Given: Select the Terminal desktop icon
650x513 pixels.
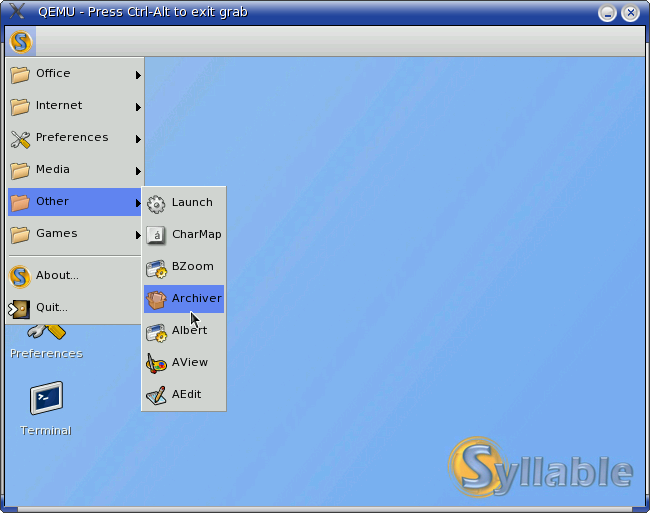Looking at the screenshot, I should coord(46,398).
